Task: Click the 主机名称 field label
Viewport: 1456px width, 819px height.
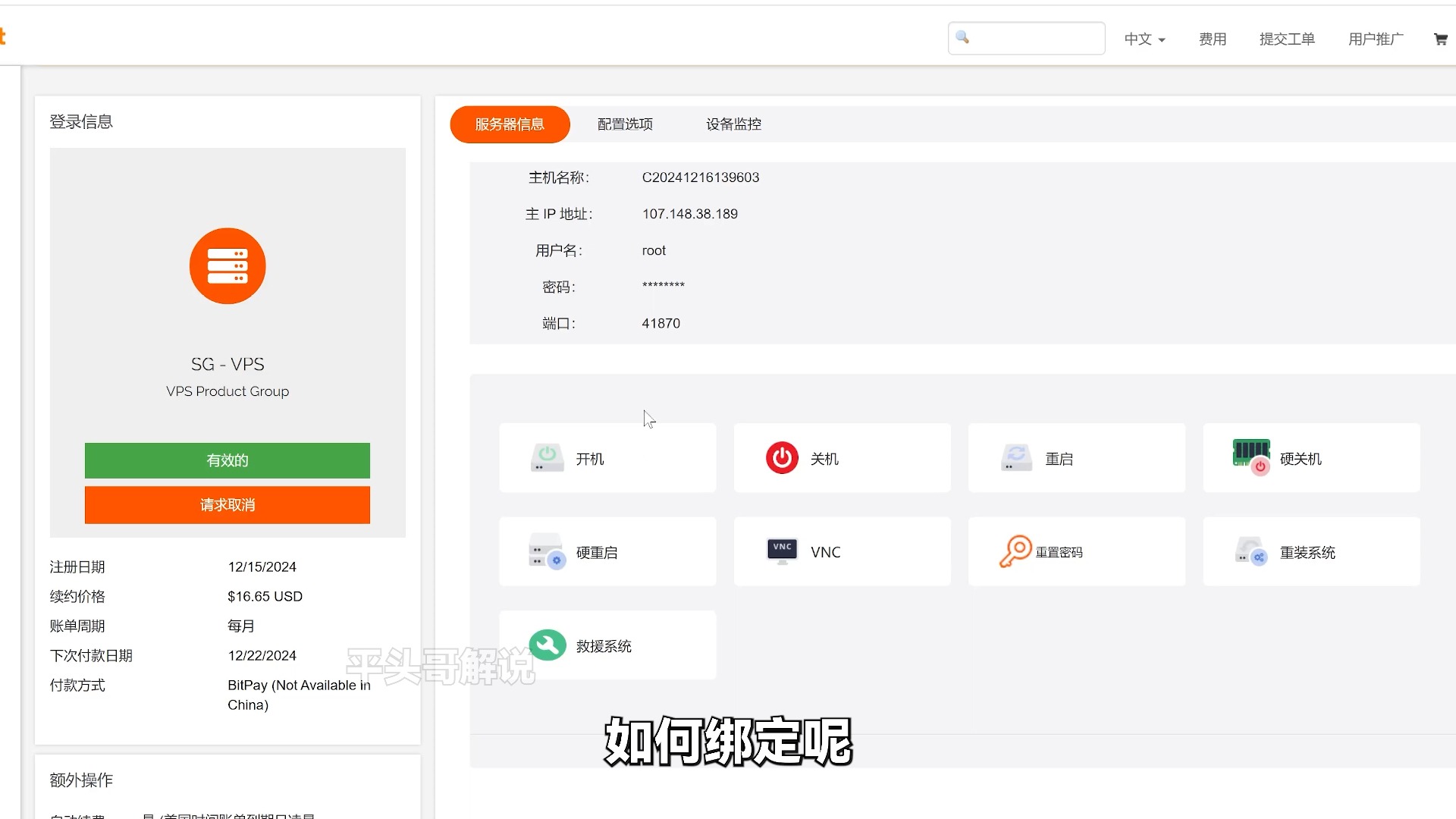Action: (x=559, y=177)
